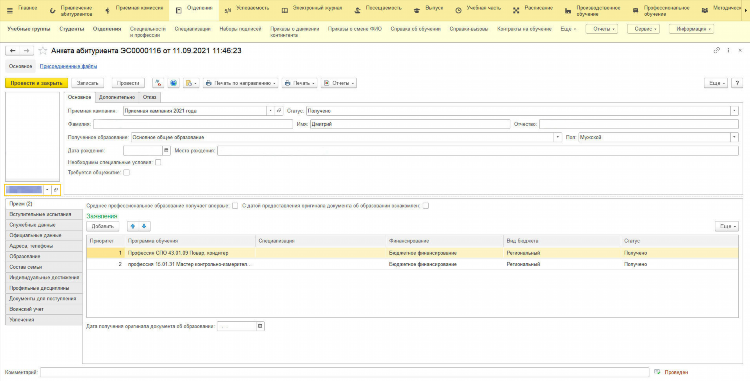Go forward with the right arrow
Screen dimensions: 750x381
click(x=27, y=51)
